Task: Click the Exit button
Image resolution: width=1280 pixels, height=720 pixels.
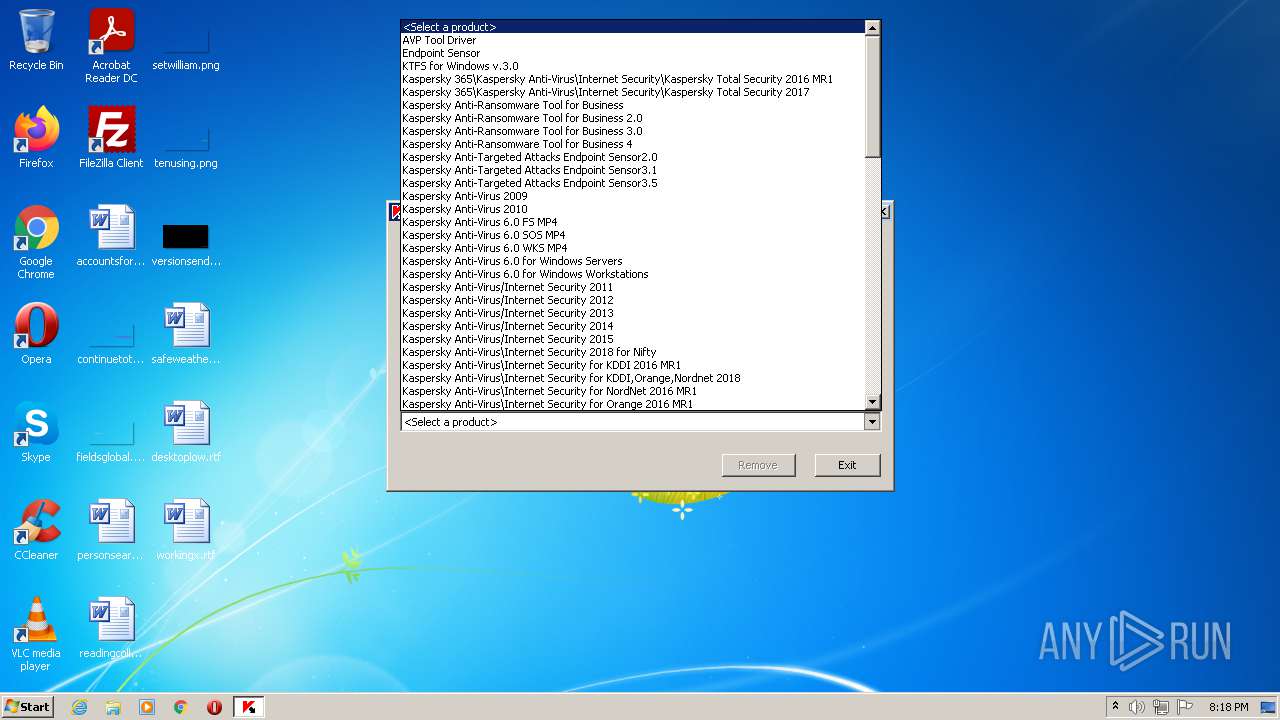Action: tap(847, 465)
